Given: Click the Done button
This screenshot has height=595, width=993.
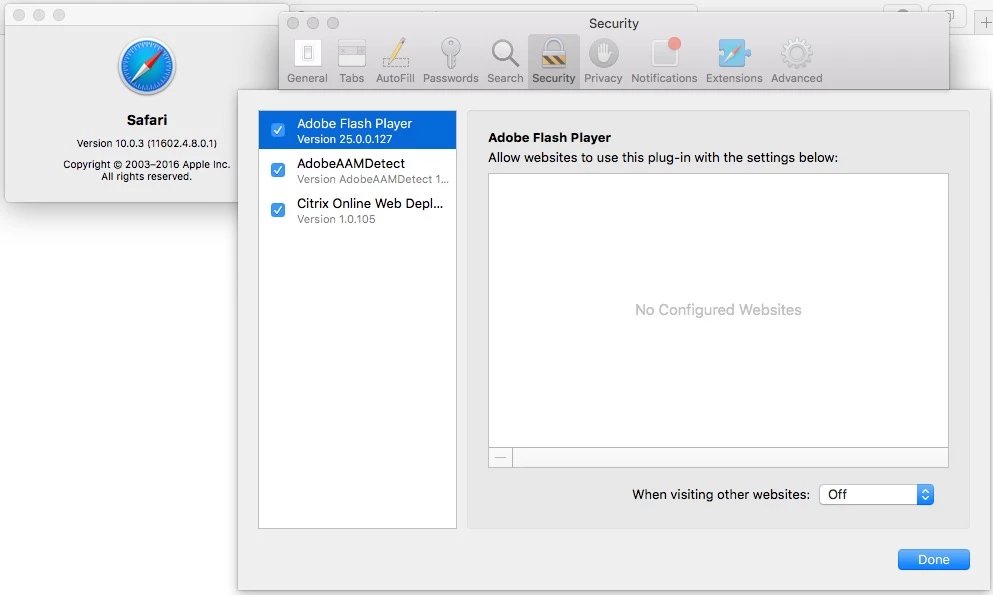Looking at the screenshot, I should click(x=933, y=560).
